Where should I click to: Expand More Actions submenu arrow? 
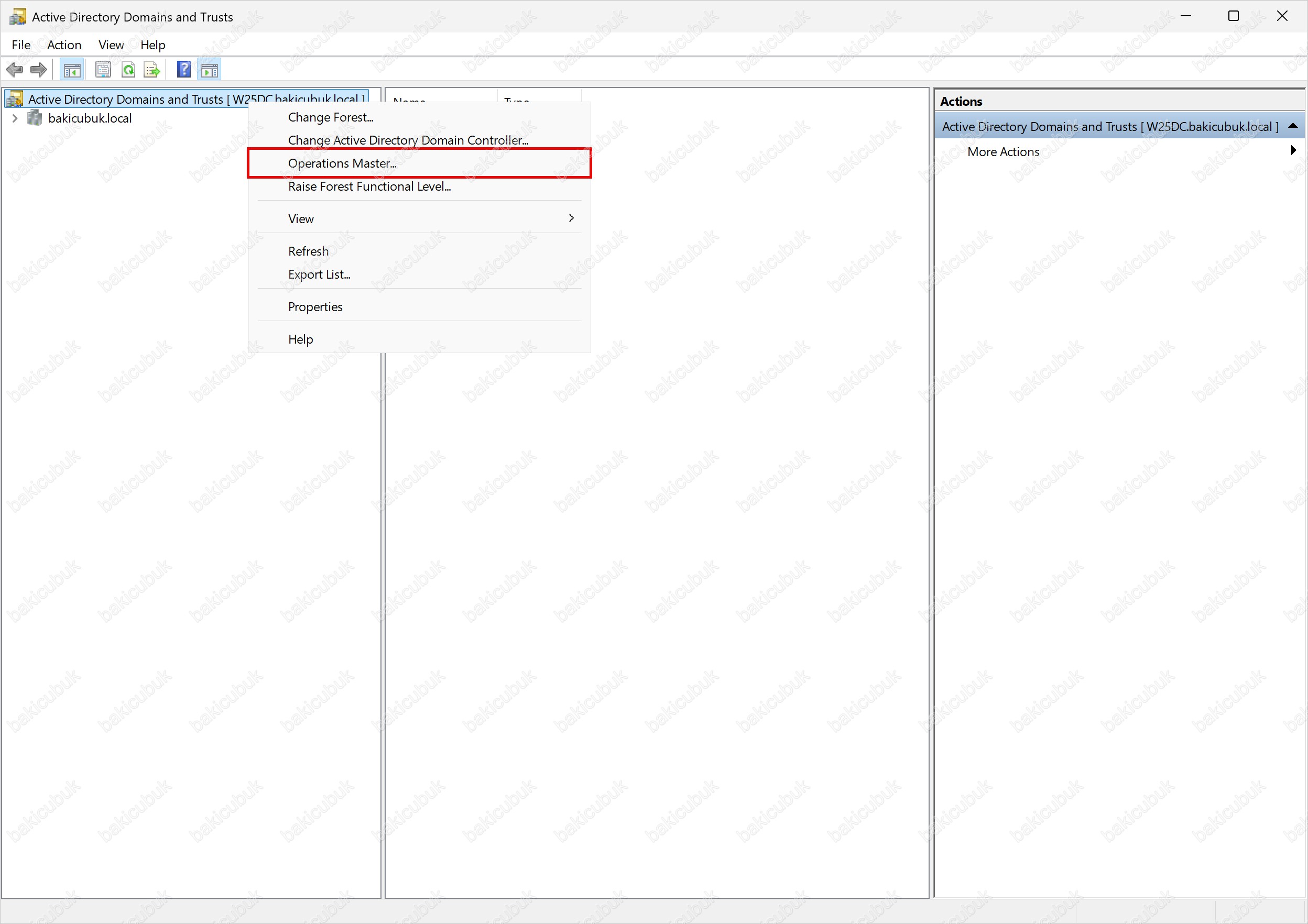[x=1294, y=150]
